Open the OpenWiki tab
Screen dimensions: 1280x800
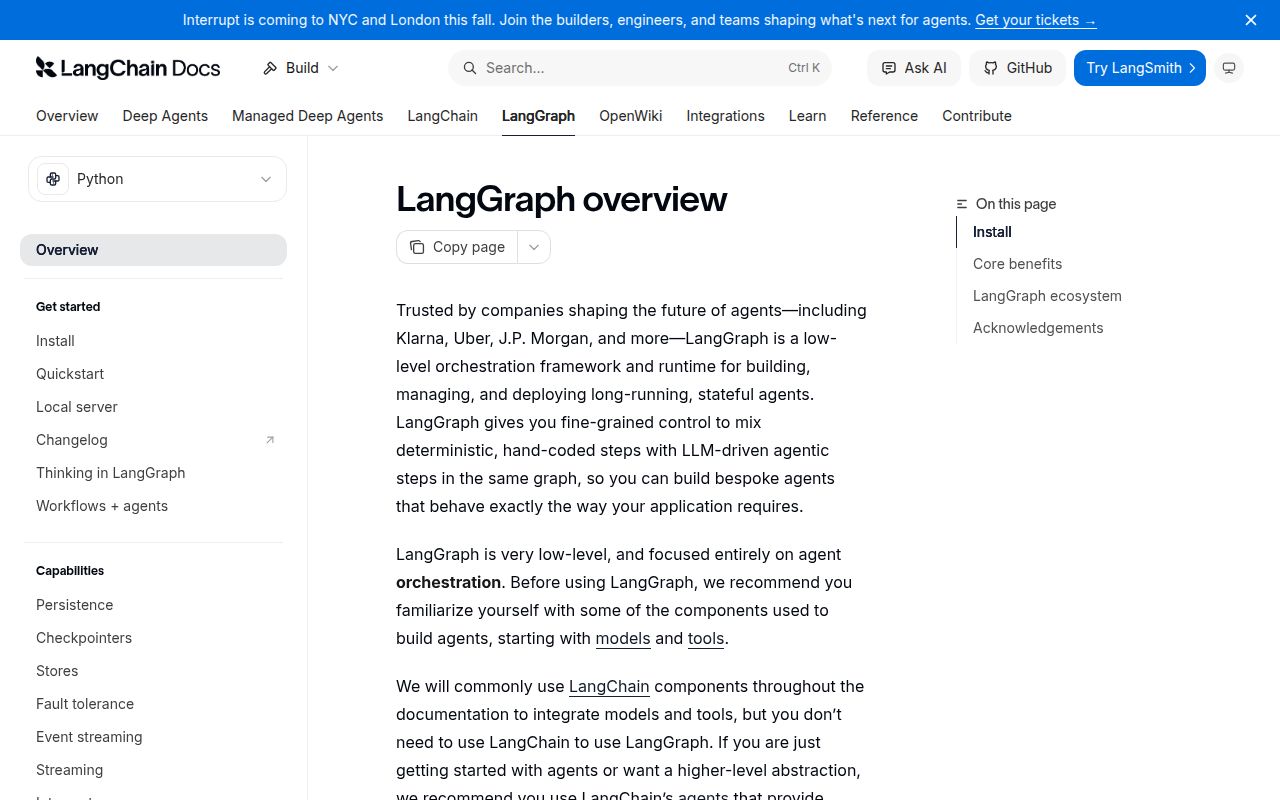click(630, 116)
